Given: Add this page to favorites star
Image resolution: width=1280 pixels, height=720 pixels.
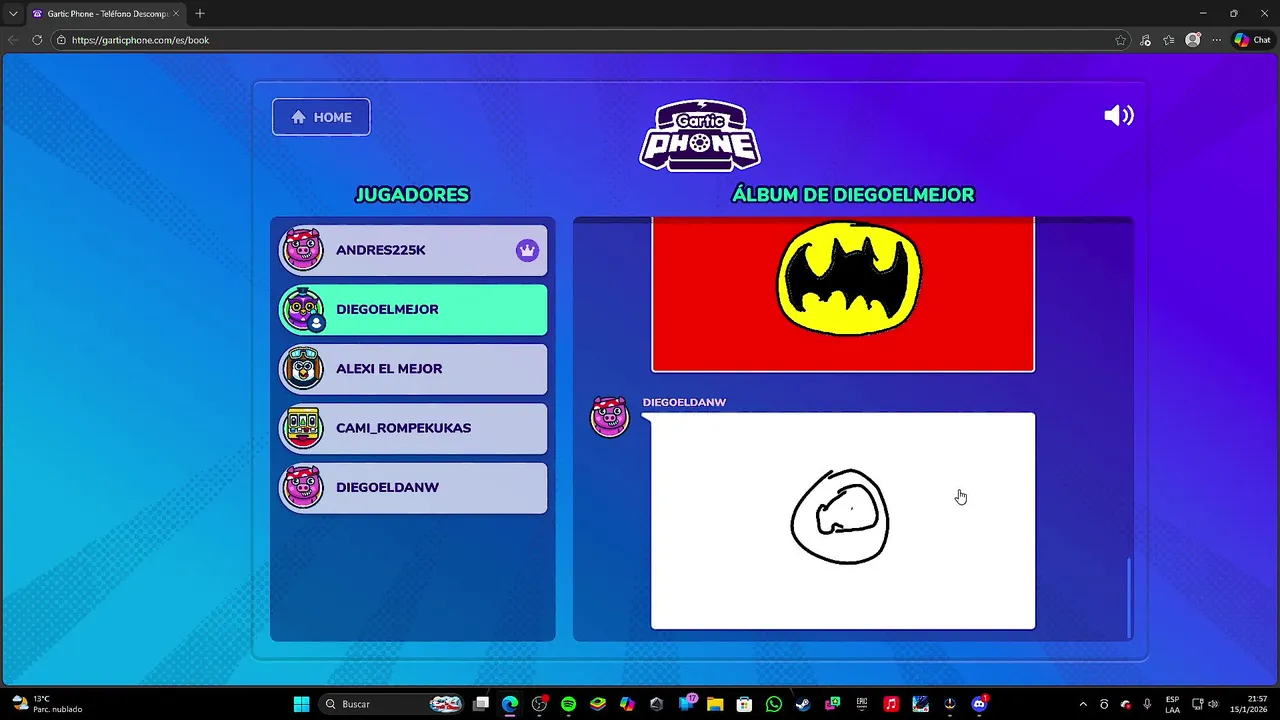Looking at the screenshot, I should 1120,40.
